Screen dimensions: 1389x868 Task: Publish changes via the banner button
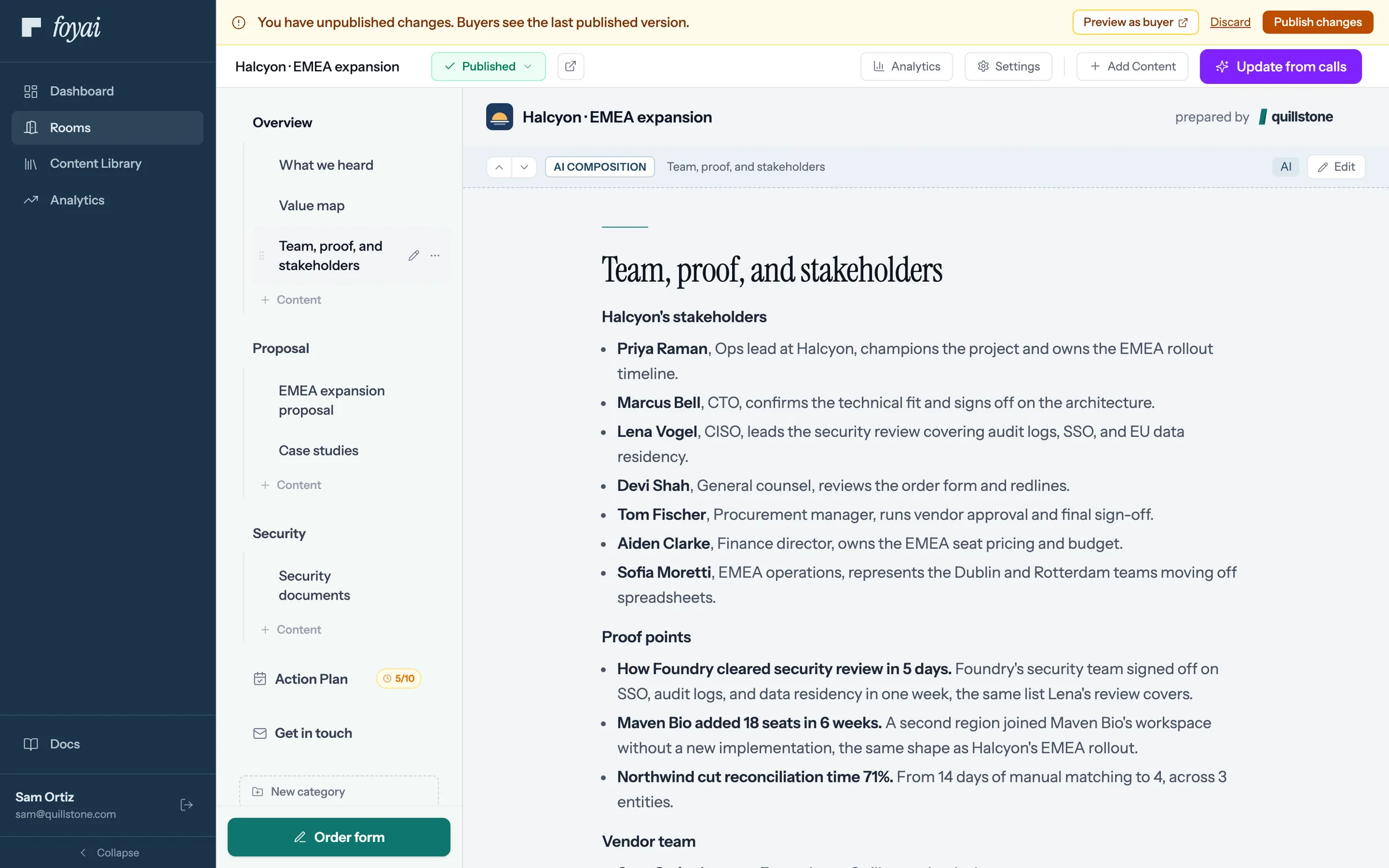point(1318,22)
